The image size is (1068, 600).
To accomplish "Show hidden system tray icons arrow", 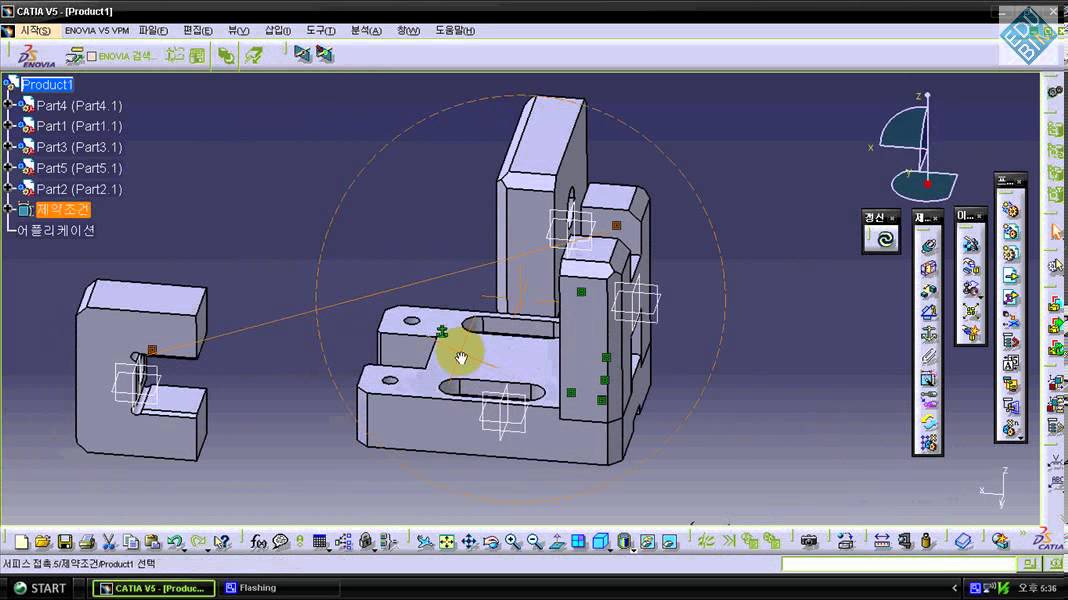I will [x=954, y=588].
